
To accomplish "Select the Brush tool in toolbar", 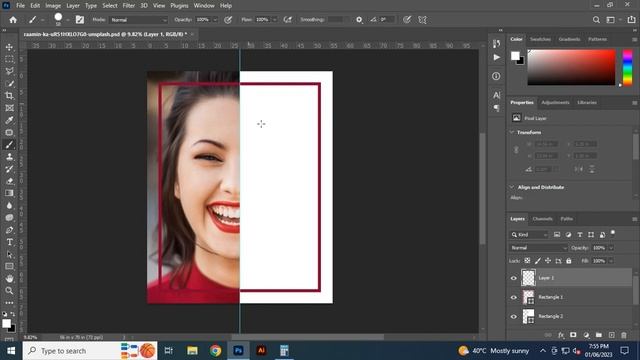I will click(x=9, y=145).
